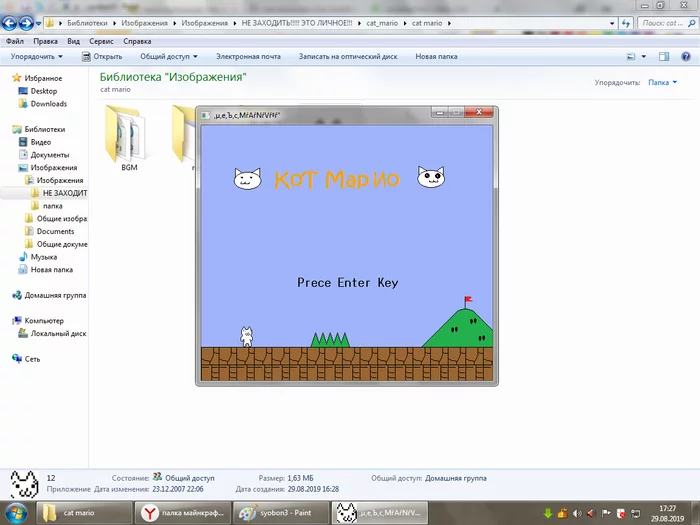Viewport: 700px width, 525px height.
Task: Switch to 'syobon3 - Paint' taskbar button
Action: [x=281, y=513]
